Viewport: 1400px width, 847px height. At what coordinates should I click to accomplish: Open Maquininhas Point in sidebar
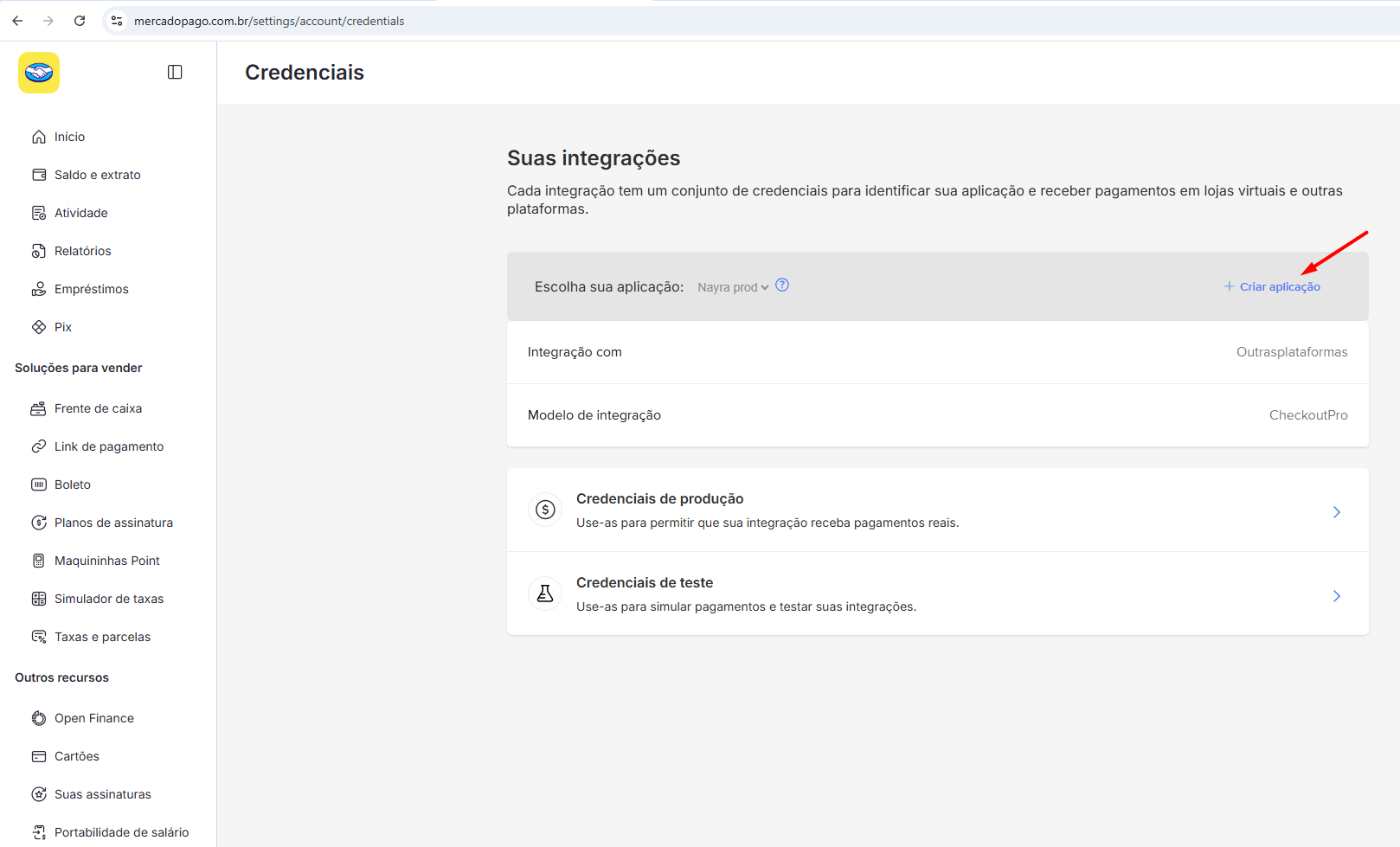[x=107, y=561]
